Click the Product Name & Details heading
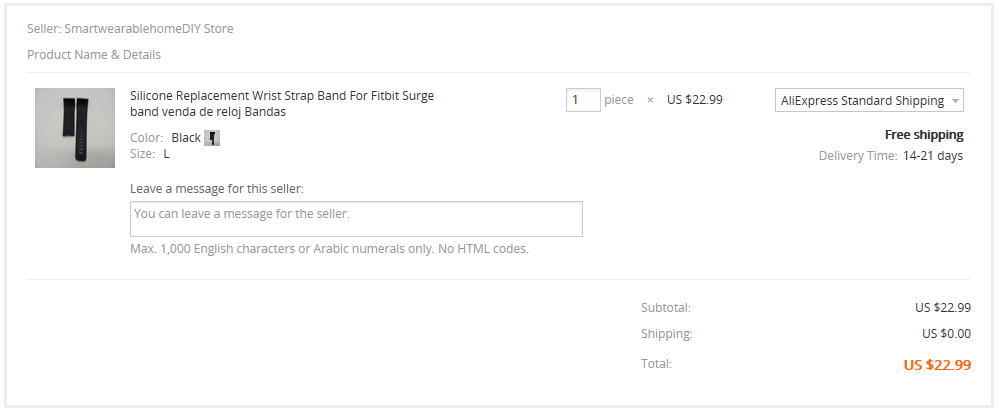Viewport: 999px width, 416px height. click(x=94, y=55)
